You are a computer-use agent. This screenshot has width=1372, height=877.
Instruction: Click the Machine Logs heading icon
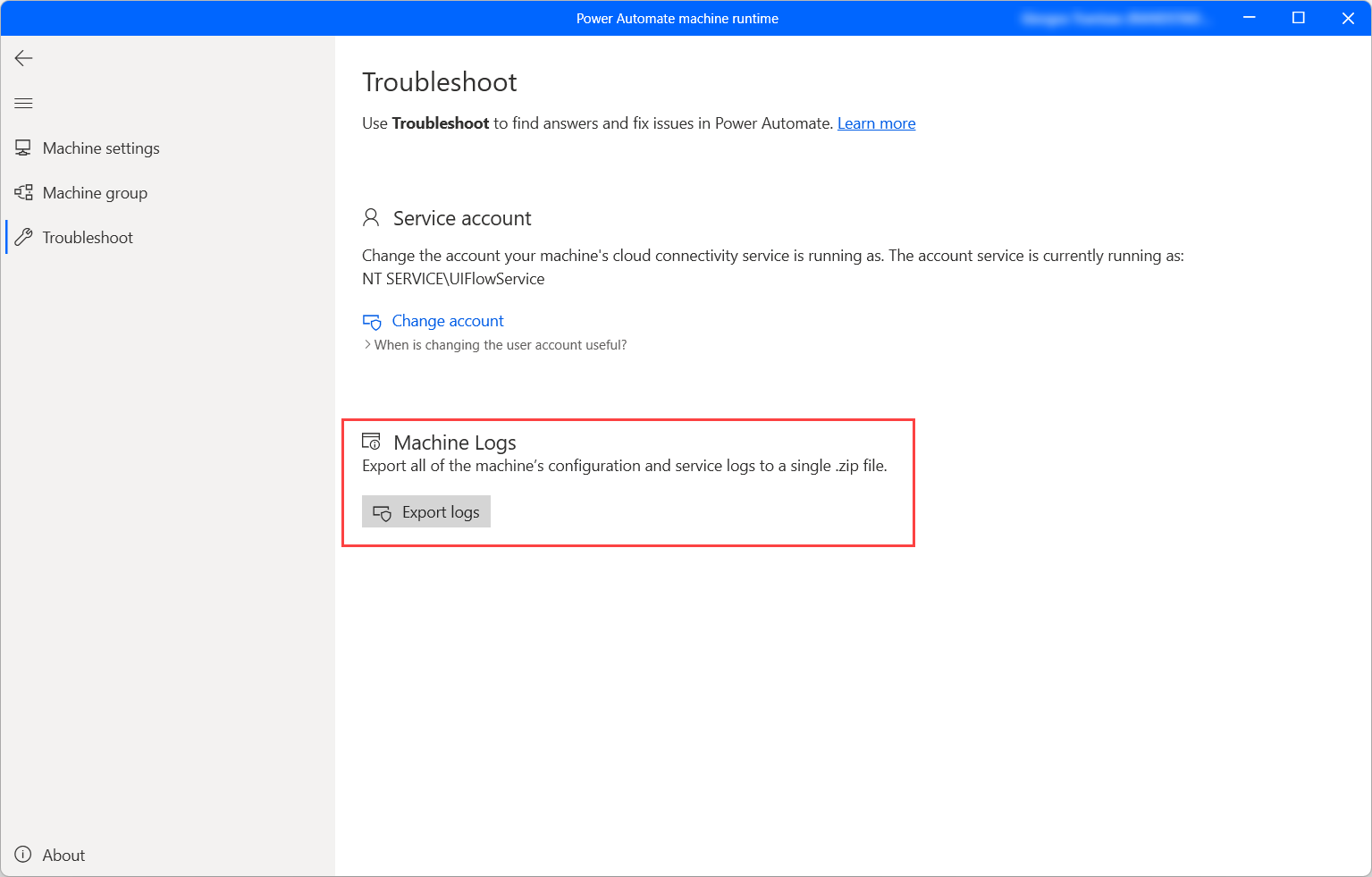(371, 441)
